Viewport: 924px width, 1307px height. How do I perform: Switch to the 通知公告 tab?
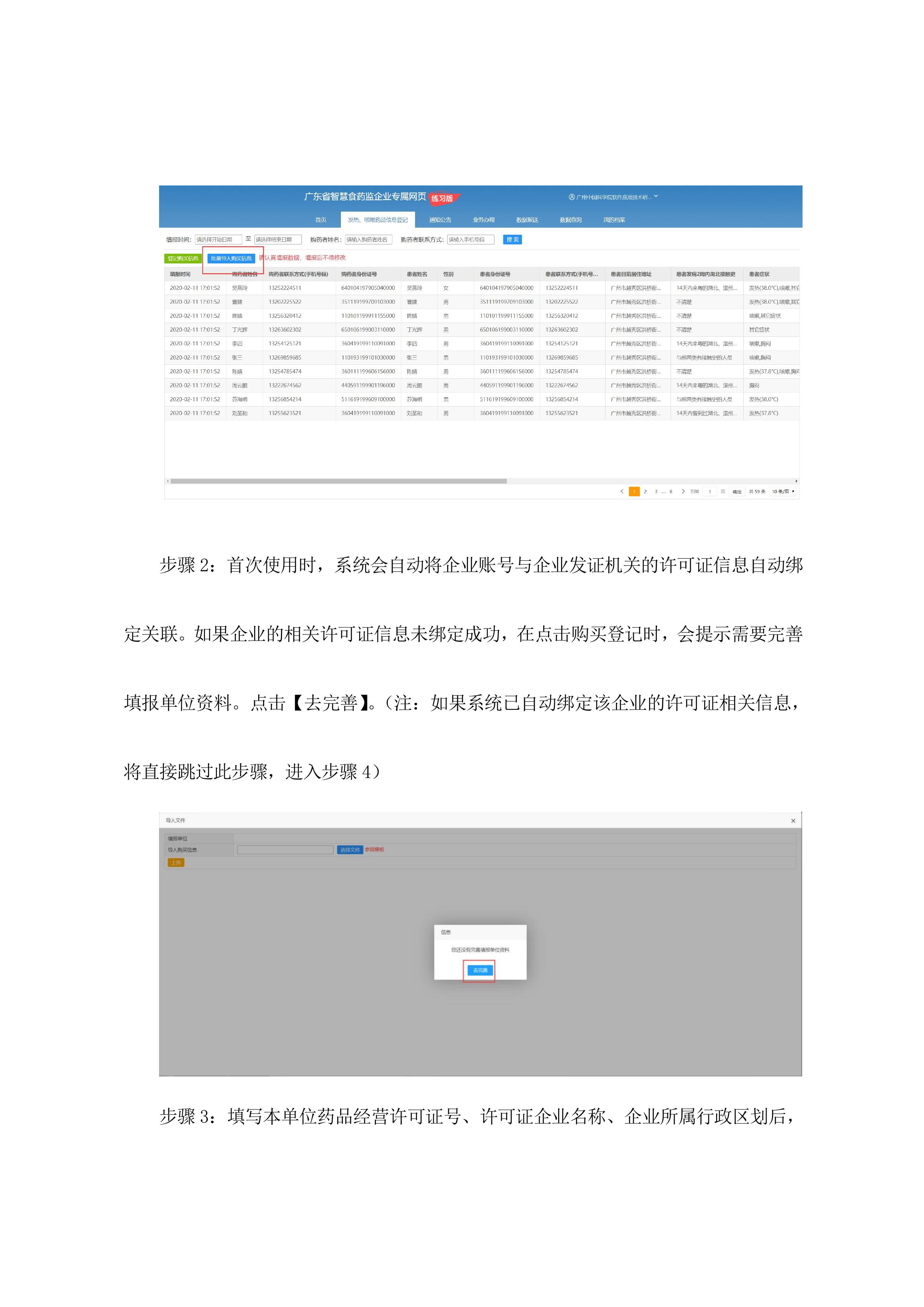(x=440, y=220)
